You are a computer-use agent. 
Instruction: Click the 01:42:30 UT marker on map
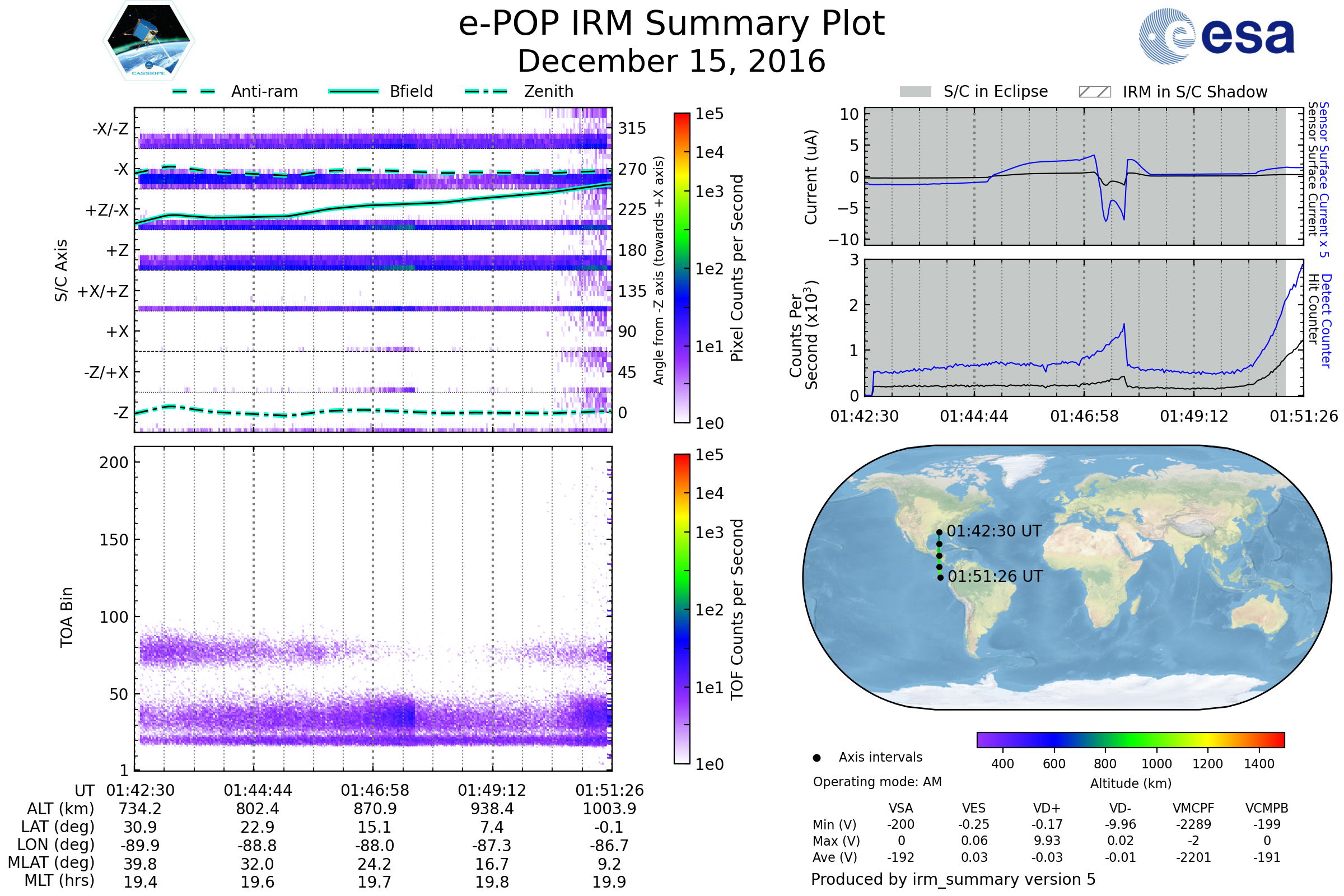pos(940,533)
